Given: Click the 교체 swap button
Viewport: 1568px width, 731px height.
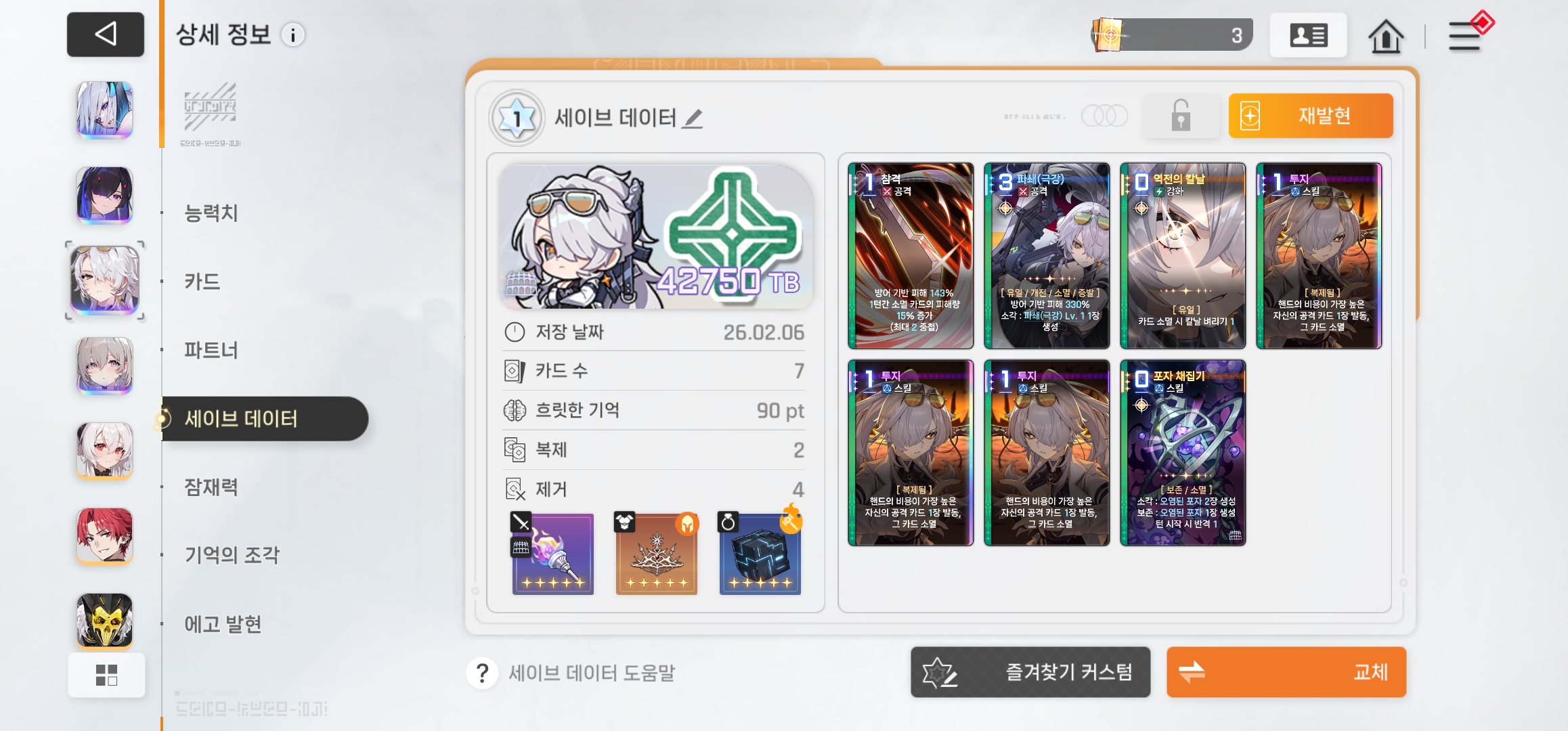Looking at the screenshot, I should [1286, 672].
